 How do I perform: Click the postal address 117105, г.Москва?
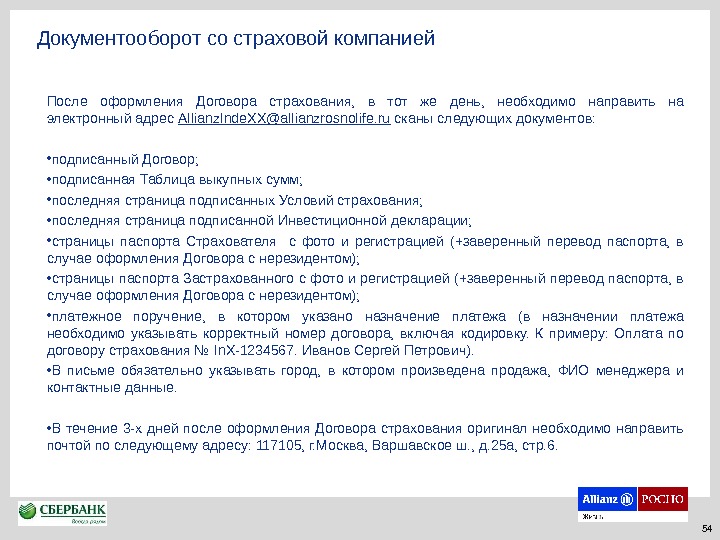pos(406,445)
